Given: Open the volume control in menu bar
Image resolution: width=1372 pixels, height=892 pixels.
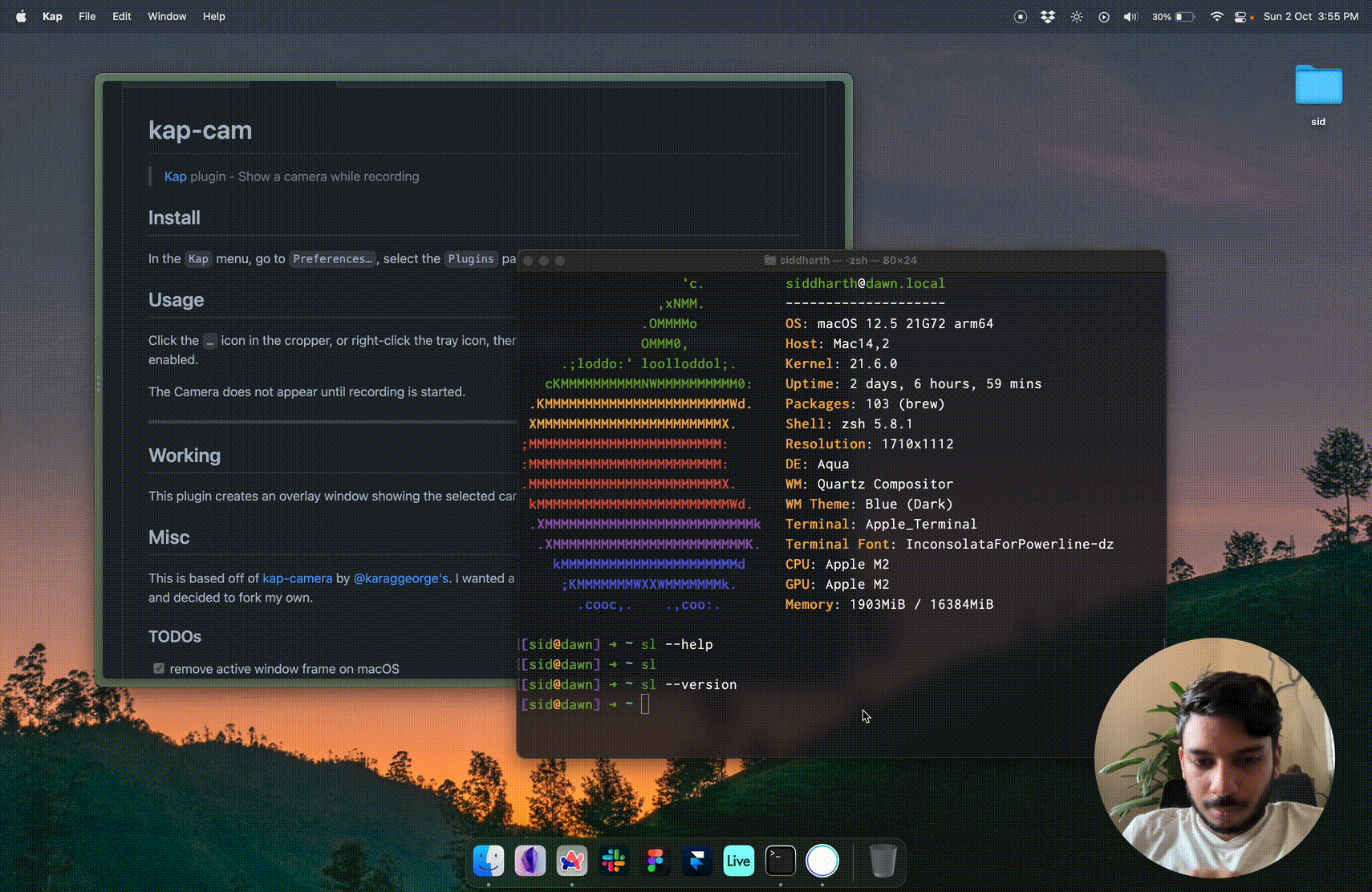Looking at the screenshot, I should pyautogui.click(x=1130, y=16).
